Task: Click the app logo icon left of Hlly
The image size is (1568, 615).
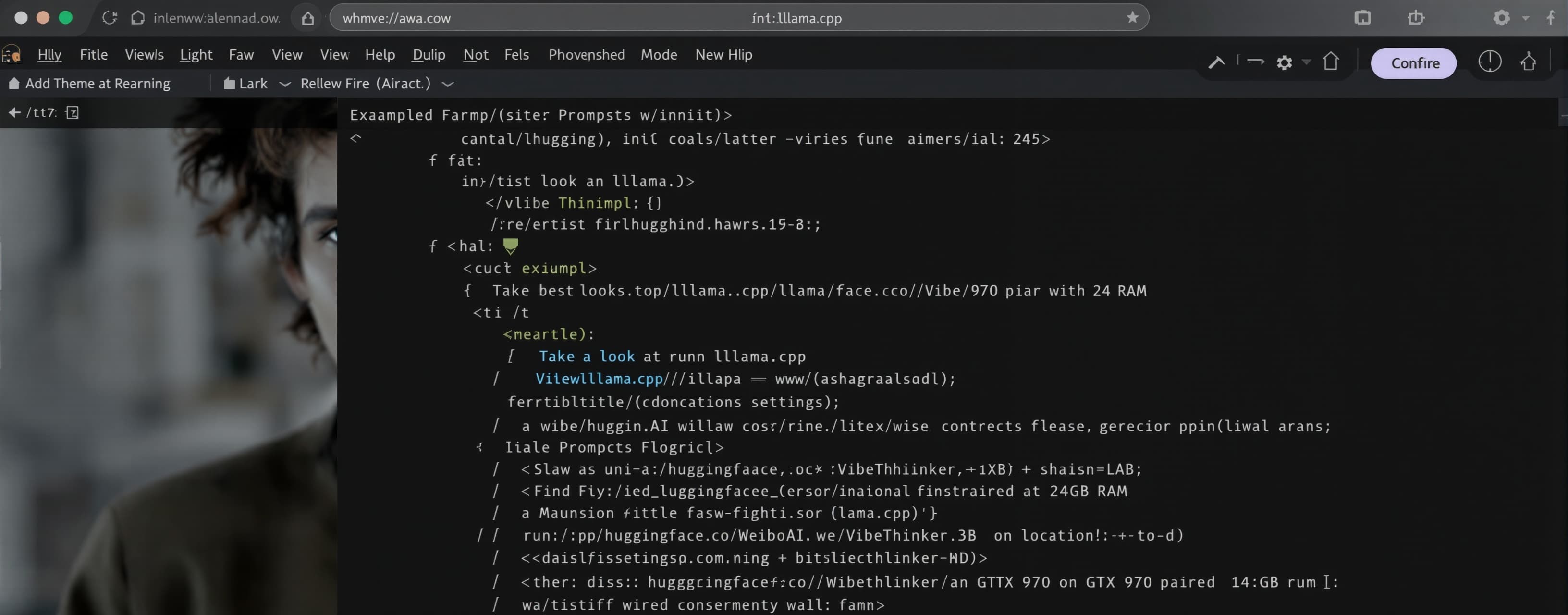Action: tap(12, 55)
